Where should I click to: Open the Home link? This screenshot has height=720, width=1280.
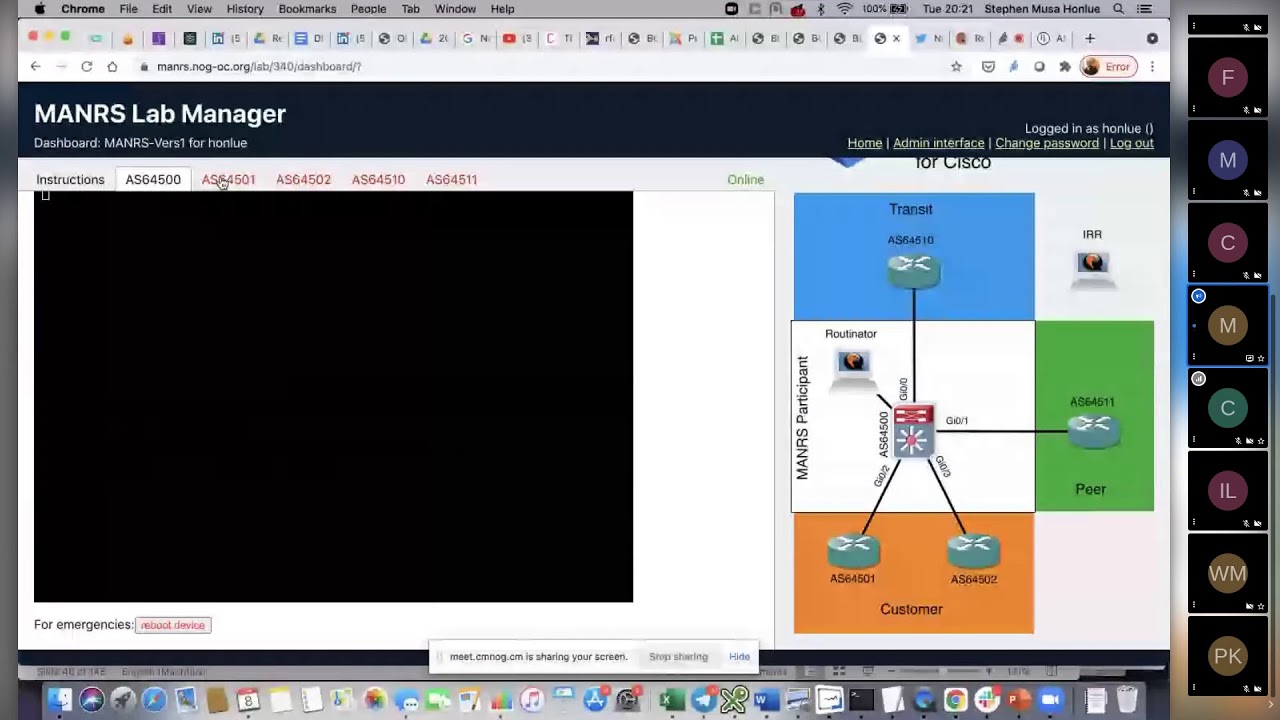point(865,143)
